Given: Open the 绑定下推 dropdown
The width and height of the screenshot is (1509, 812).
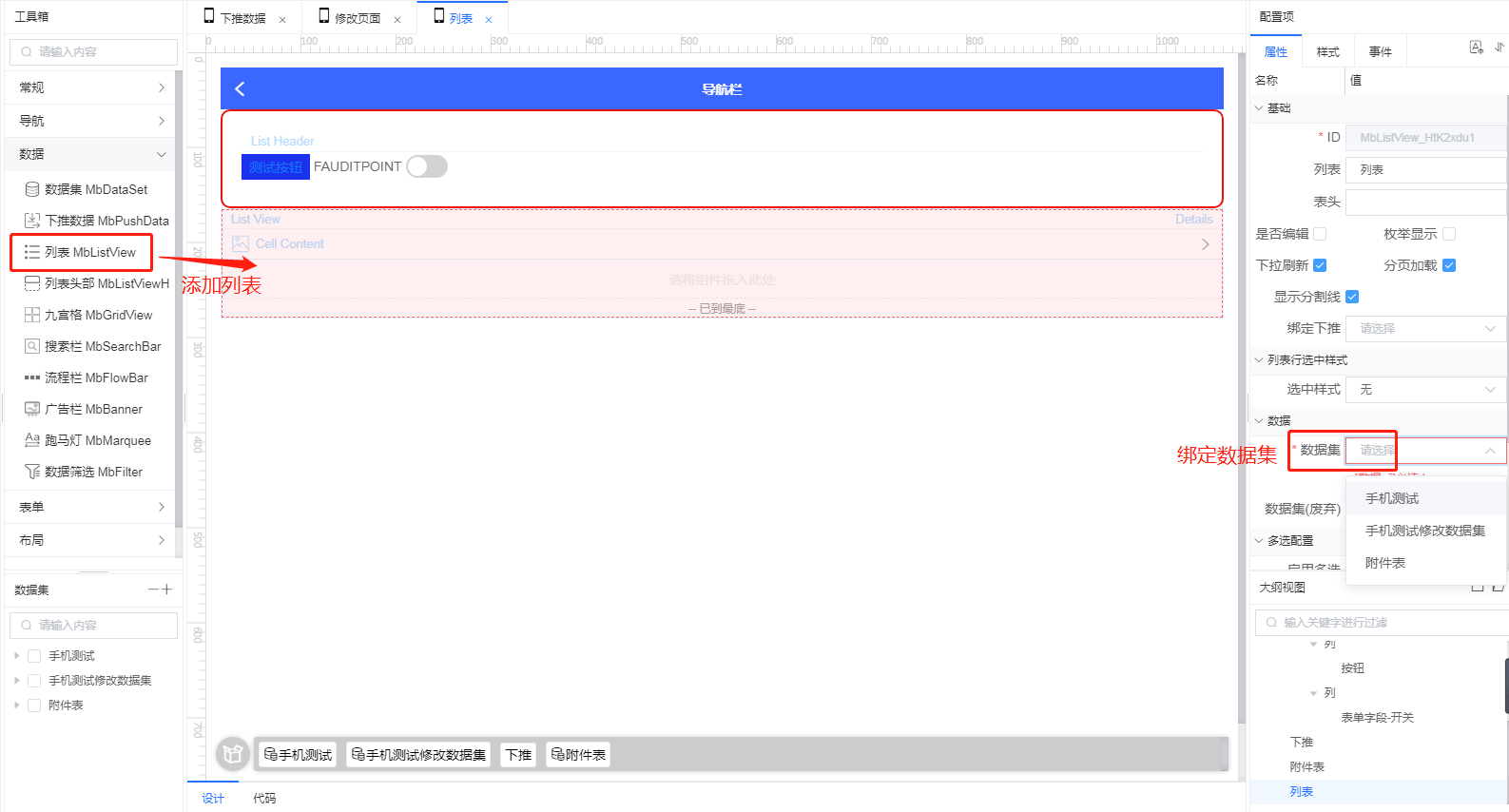Looking at the screenshot, I should pos(1424,328).
